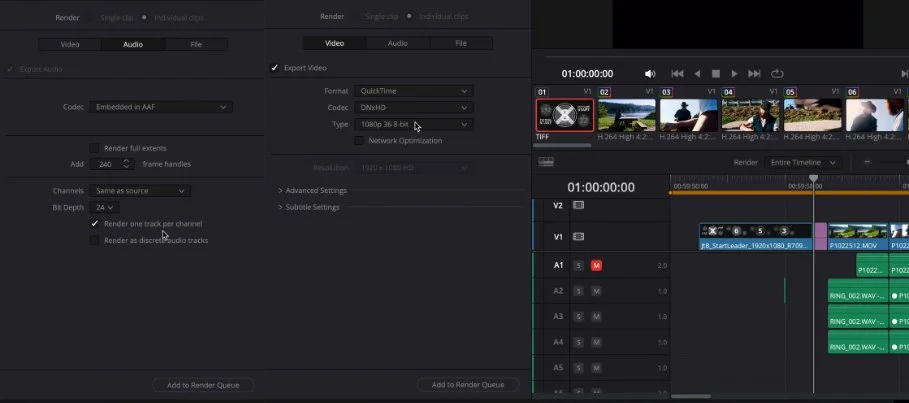Solo audio track A1
Viewport: 909px width, 403px height.
[578, 266]
